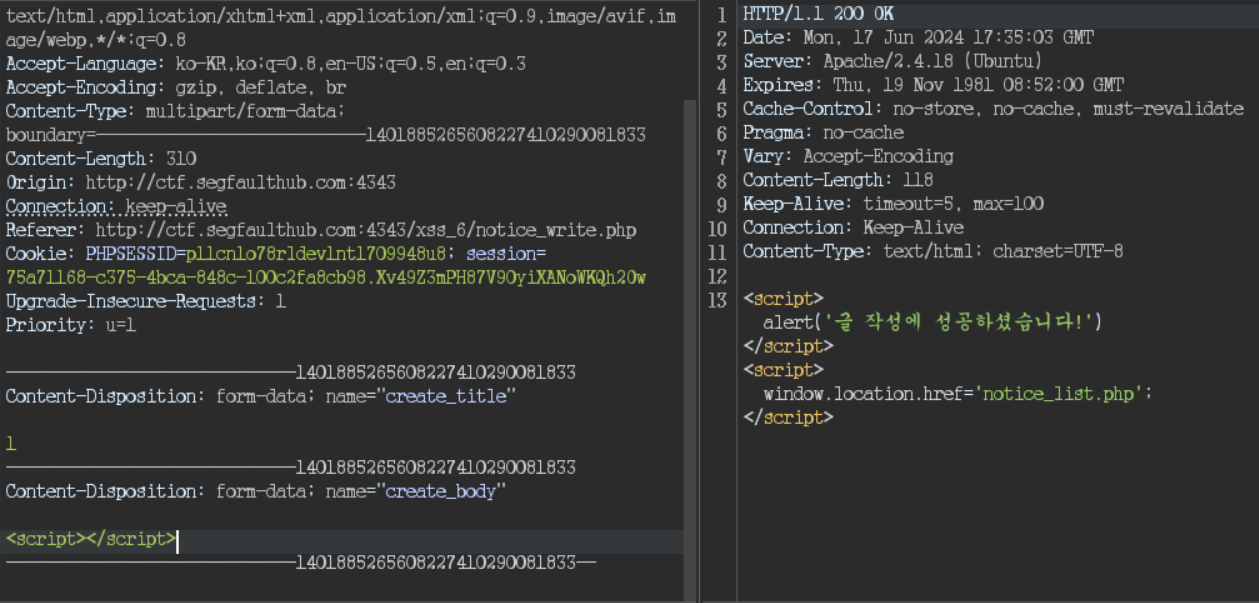The height and width of the screenshot is (603, 1259).
Task: Click the boundary value line in Content-Type
Action: tap(326, 135)
